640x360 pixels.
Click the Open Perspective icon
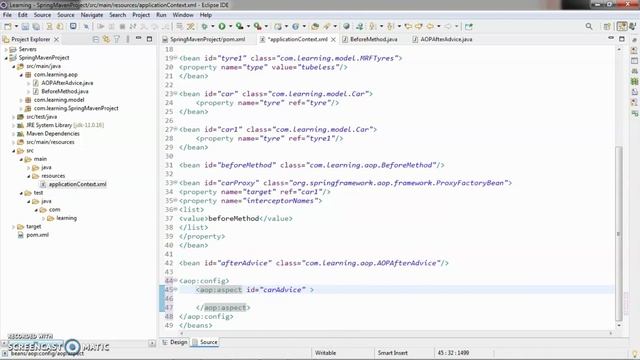pyautogui.click(x=607, y=27)
